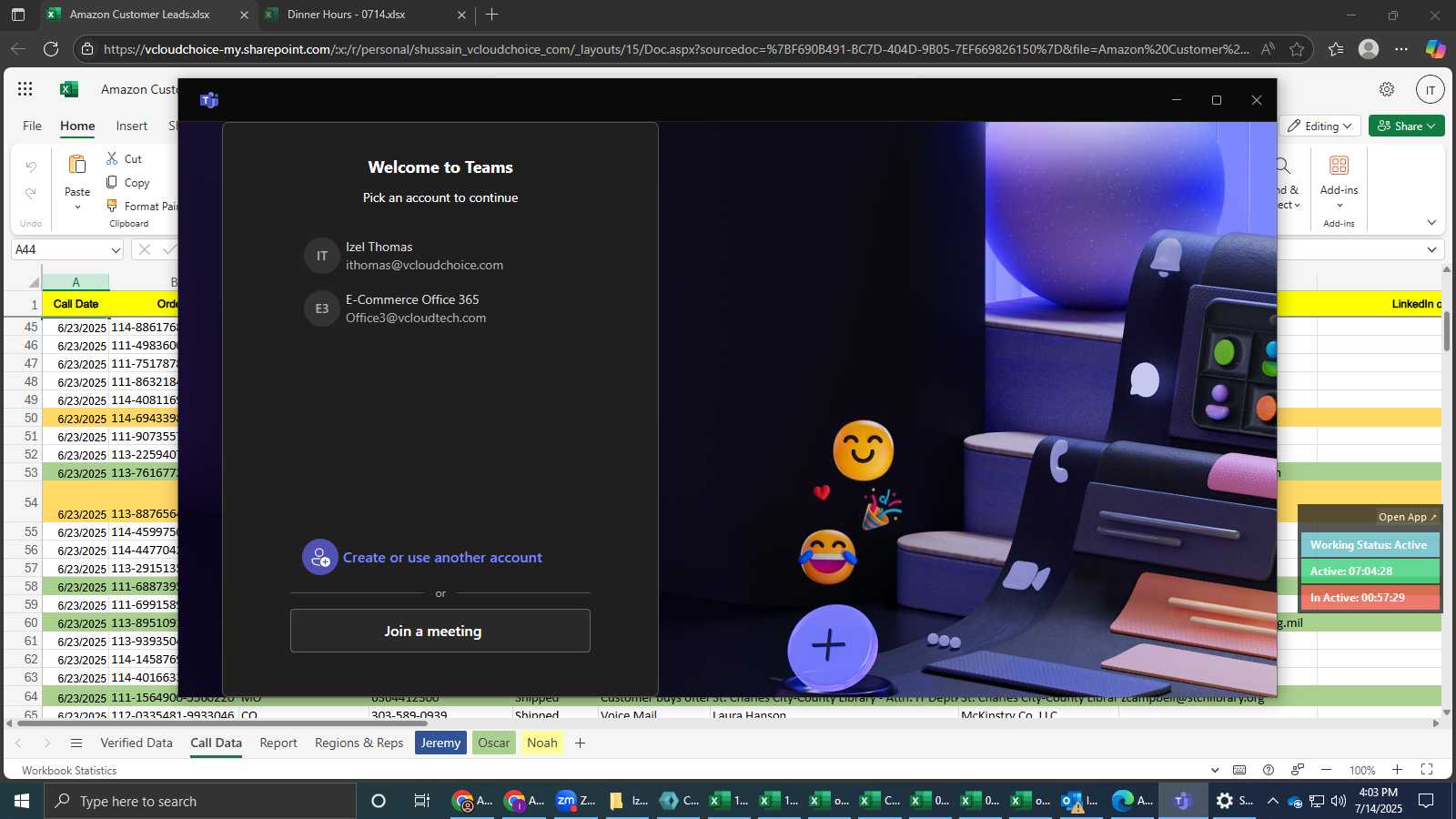The image size is (1456, 819).
Task: Collapse the ribbon with the chevron arrow
Action: click(1431, 223)
